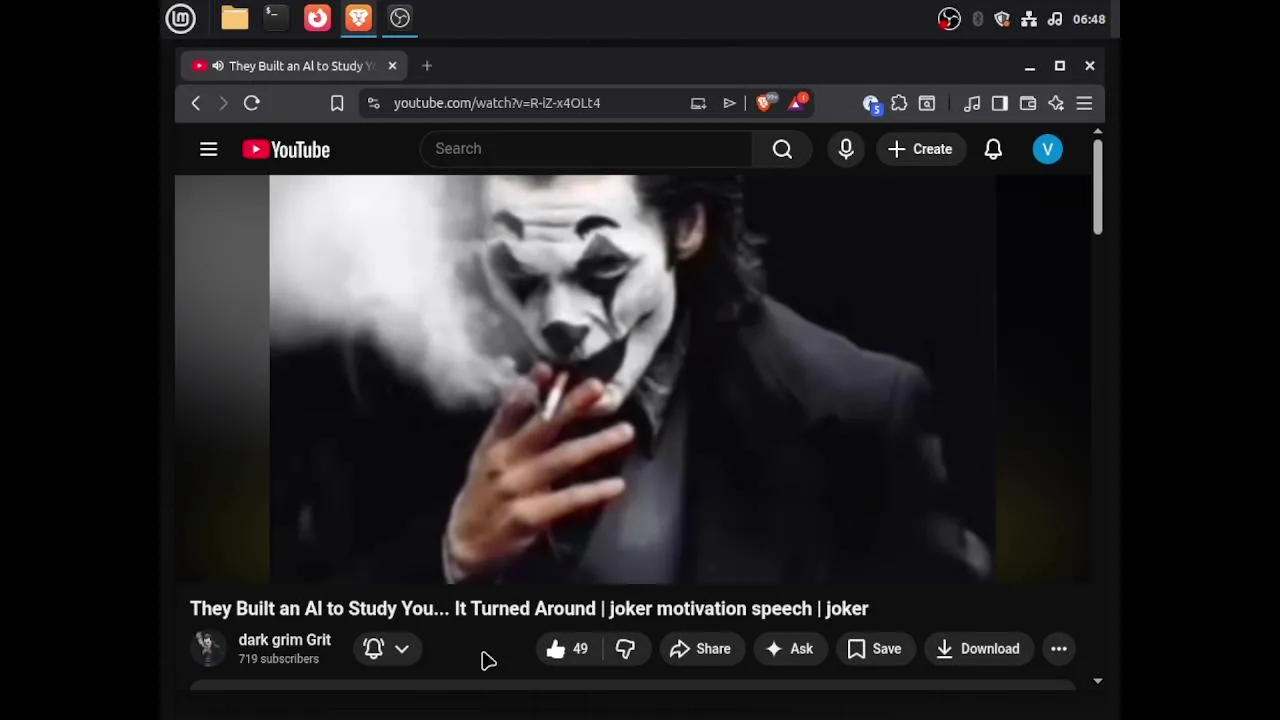Click the page vertical scrollbar thumb

tap(1097, 187)
